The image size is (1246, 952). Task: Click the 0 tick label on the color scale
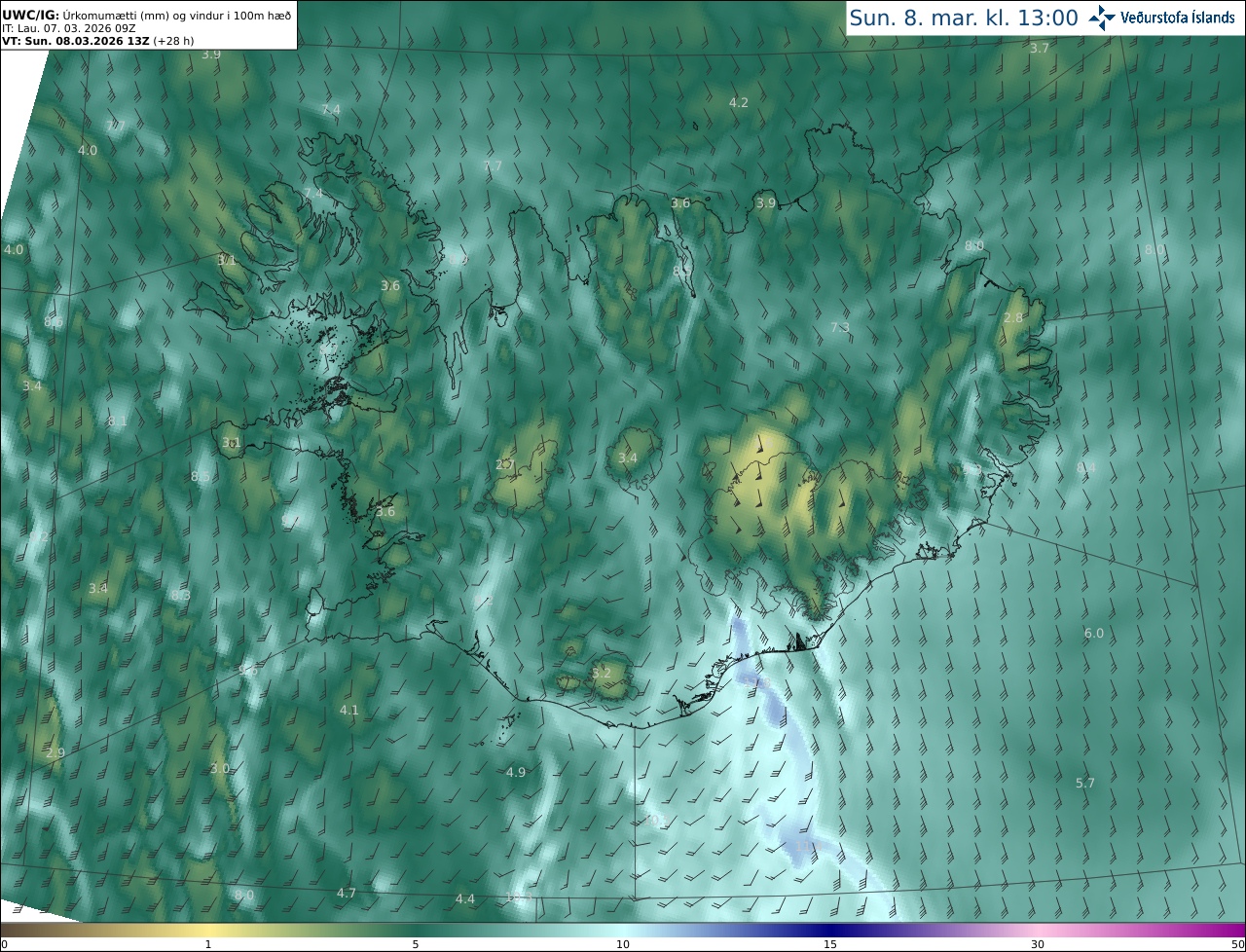pyautogui.click(x=3, y=945)
